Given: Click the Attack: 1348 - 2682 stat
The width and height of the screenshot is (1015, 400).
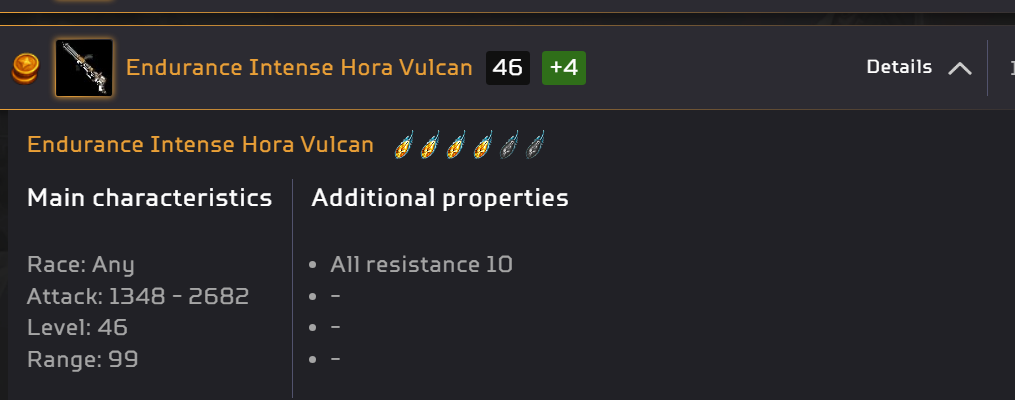Looking at the screenshot, I should [138, 296].
